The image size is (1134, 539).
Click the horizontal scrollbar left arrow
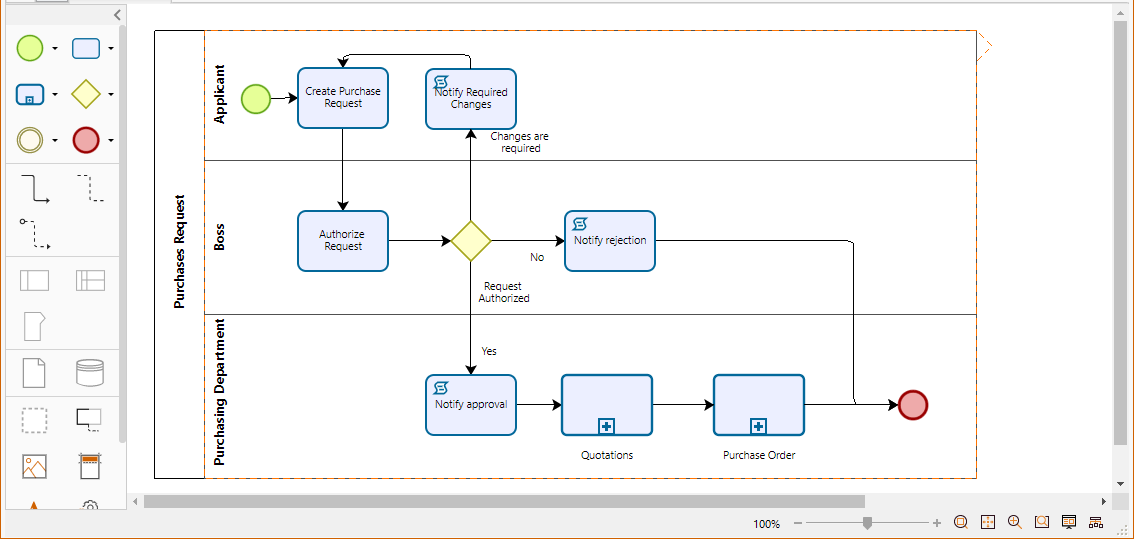pyautogui.click(x=135, y=501)
